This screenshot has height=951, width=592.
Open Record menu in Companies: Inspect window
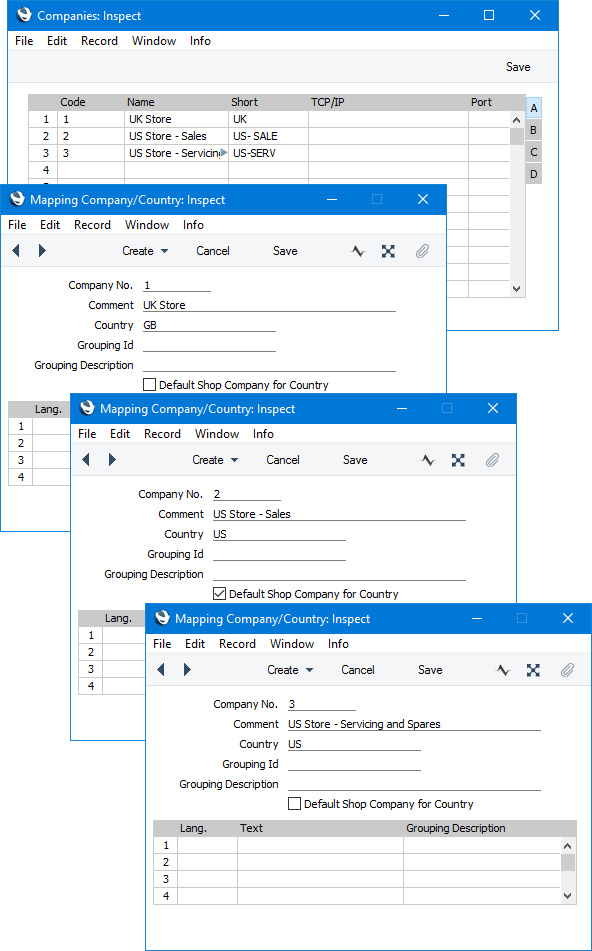tap(99, 41)
